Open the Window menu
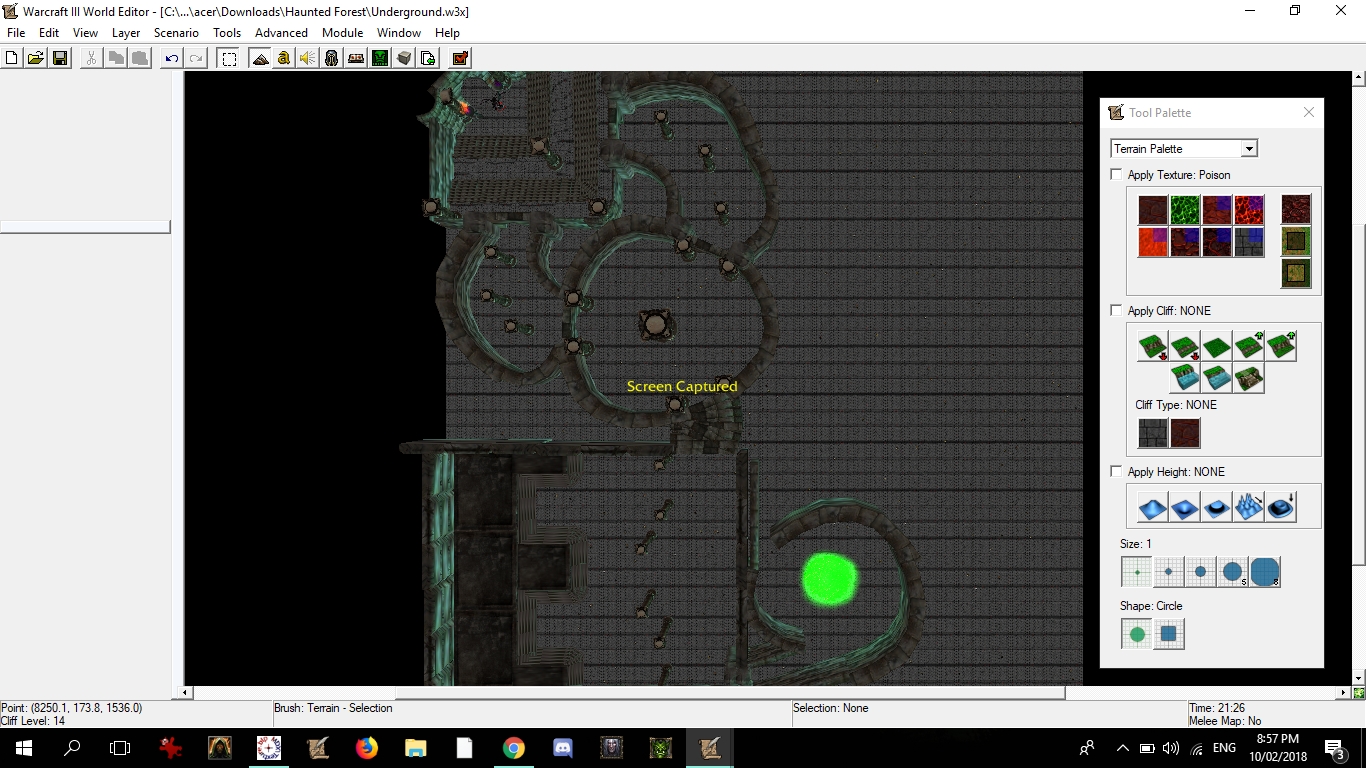1366x768 pixels. tap(399, 33)
